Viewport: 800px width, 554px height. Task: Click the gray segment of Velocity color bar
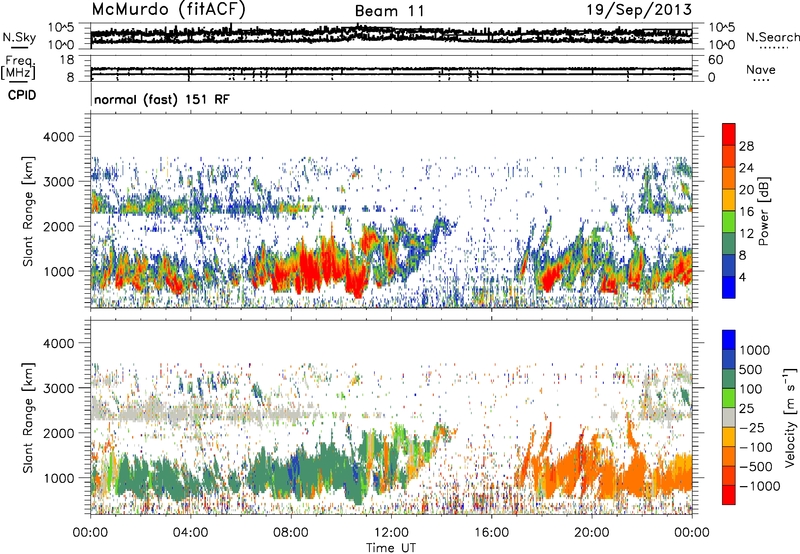point(729,418)
